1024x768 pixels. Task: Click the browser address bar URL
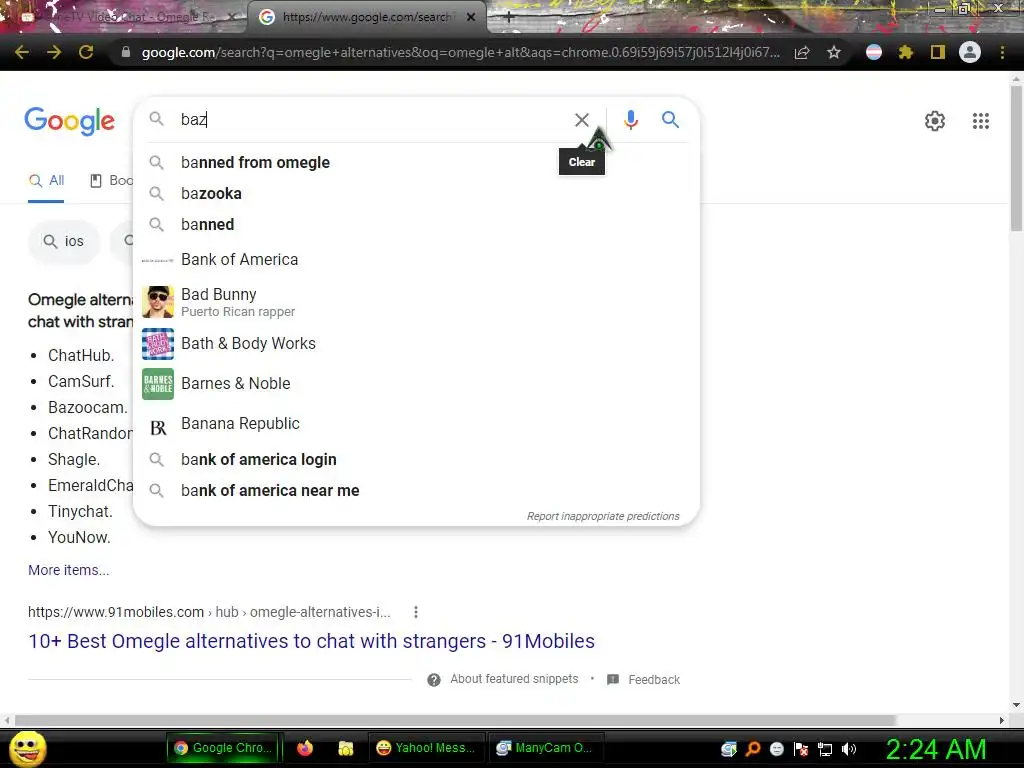click(x=460, y=52)
